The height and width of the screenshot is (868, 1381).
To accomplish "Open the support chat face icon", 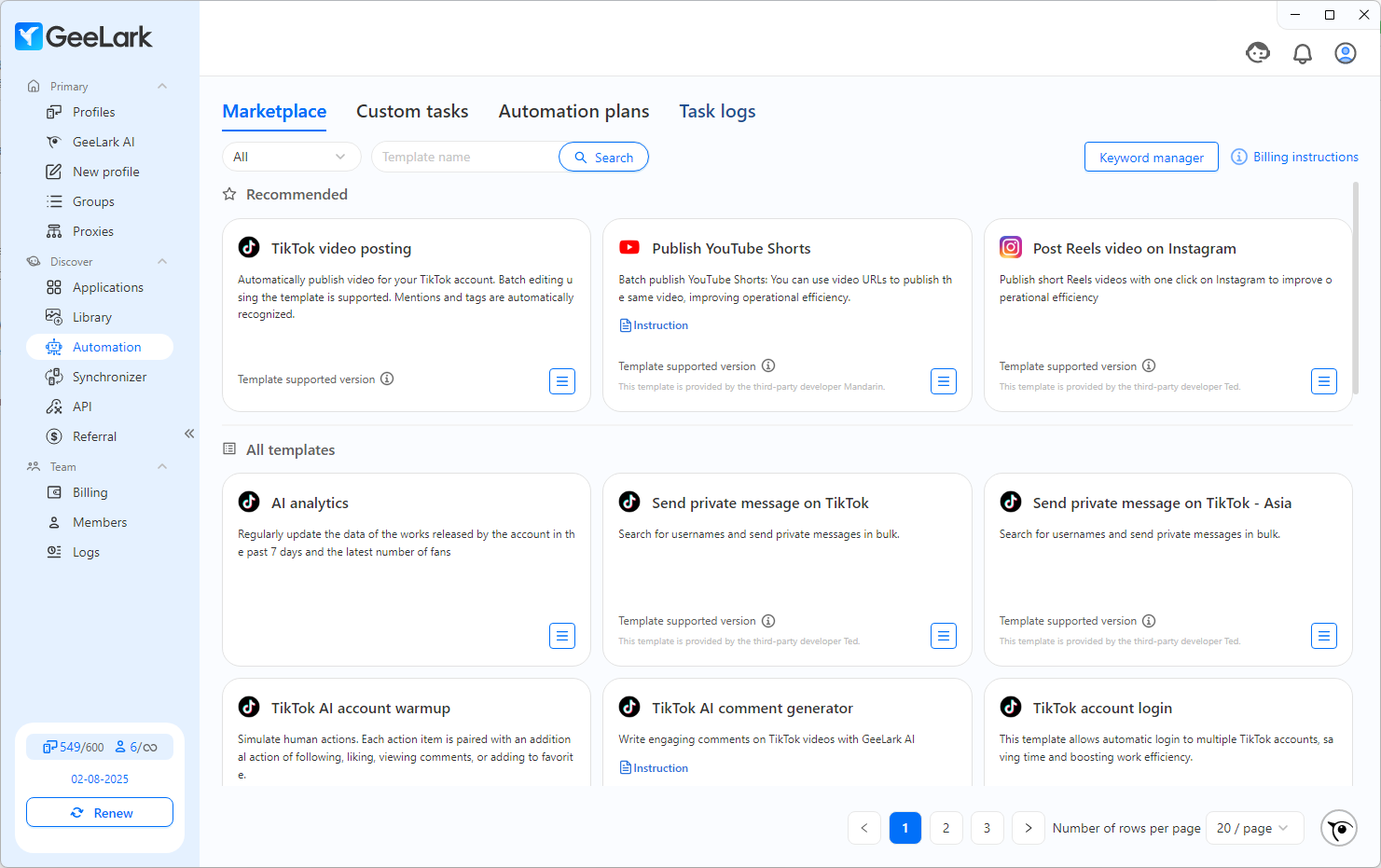I will [x=1258, y=53].
